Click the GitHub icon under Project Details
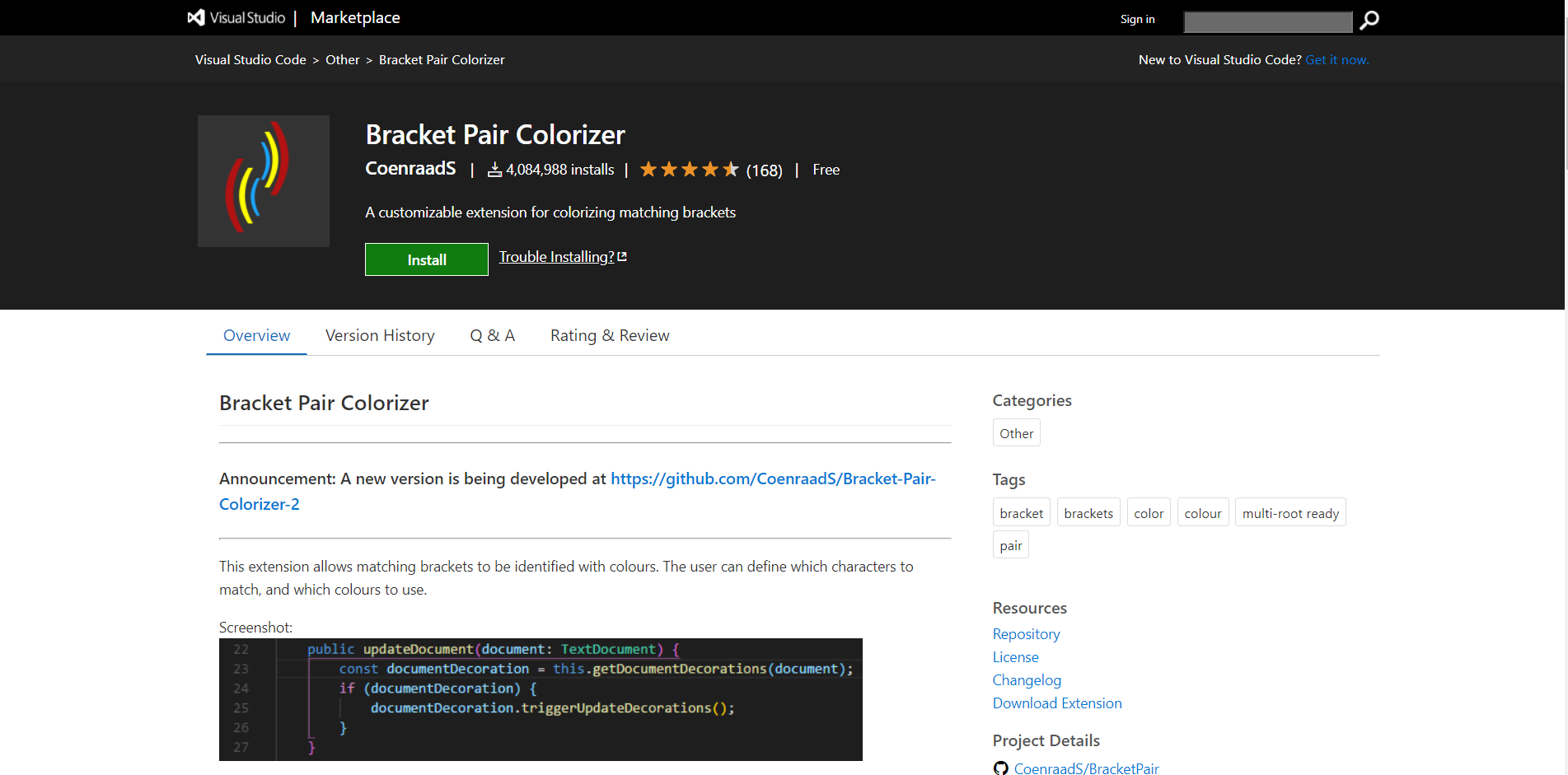1568x775 pixels. [1001, 768]
